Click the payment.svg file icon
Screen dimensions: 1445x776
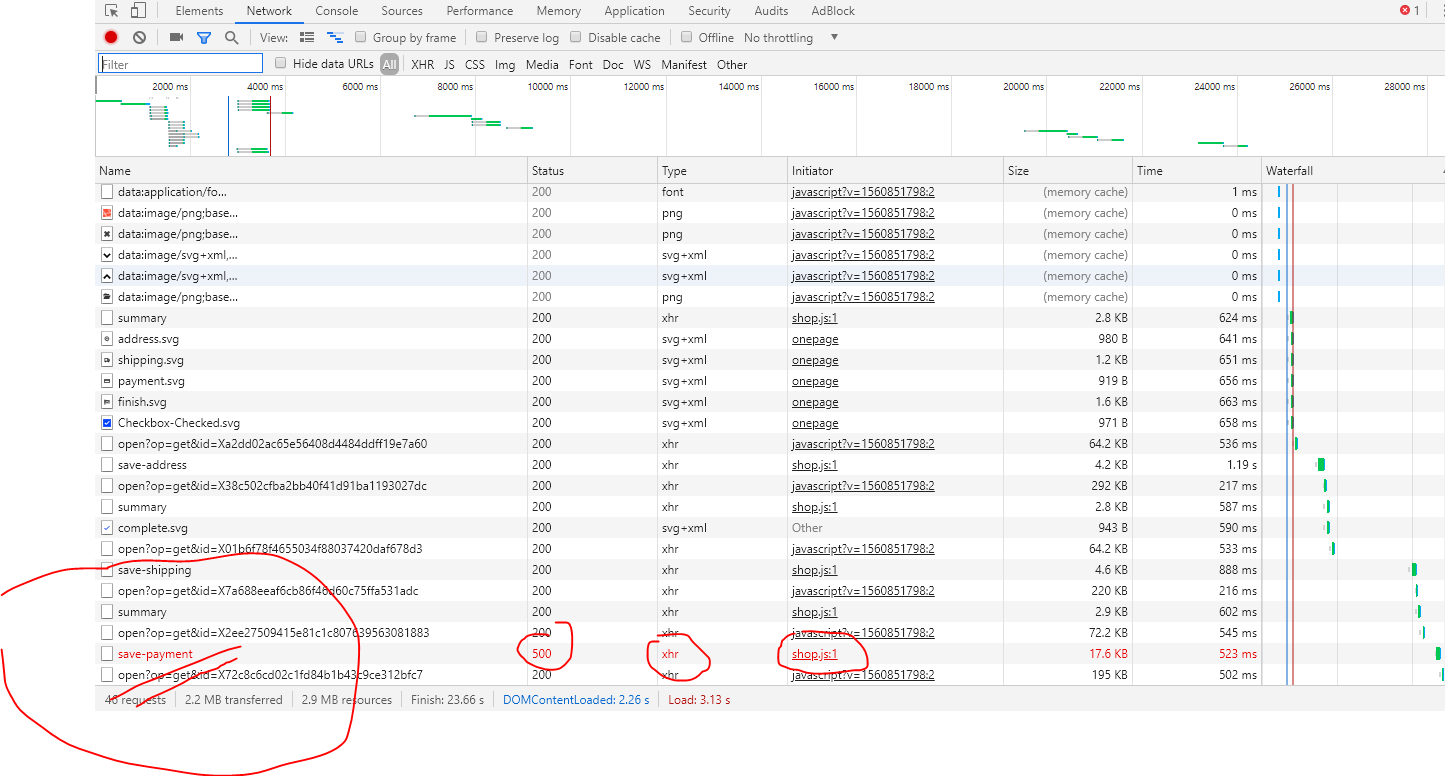click(107, 381)
